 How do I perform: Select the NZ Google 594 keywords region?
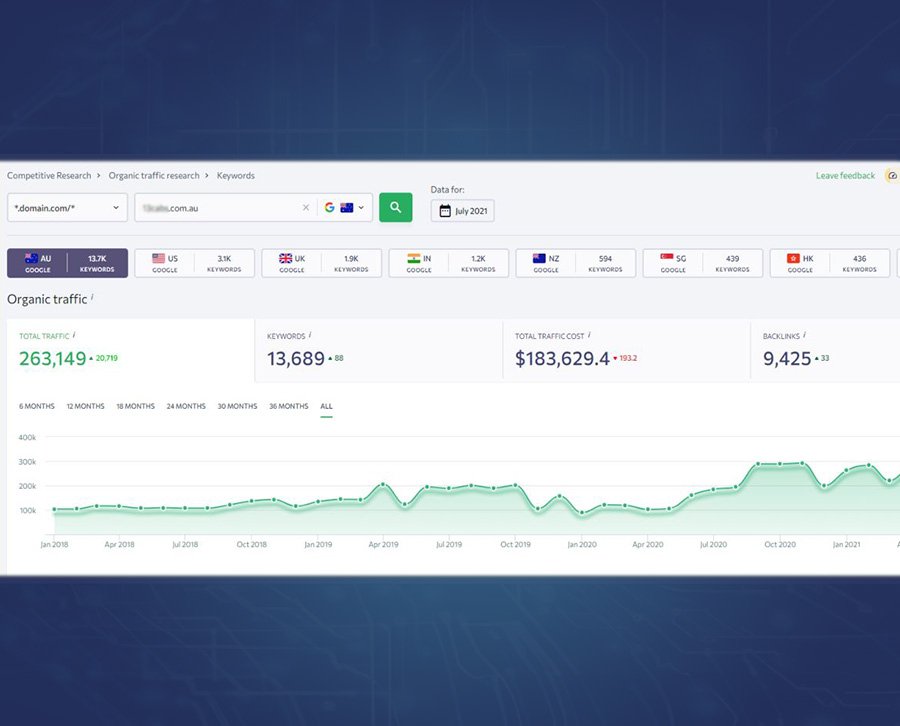[575, 263]
